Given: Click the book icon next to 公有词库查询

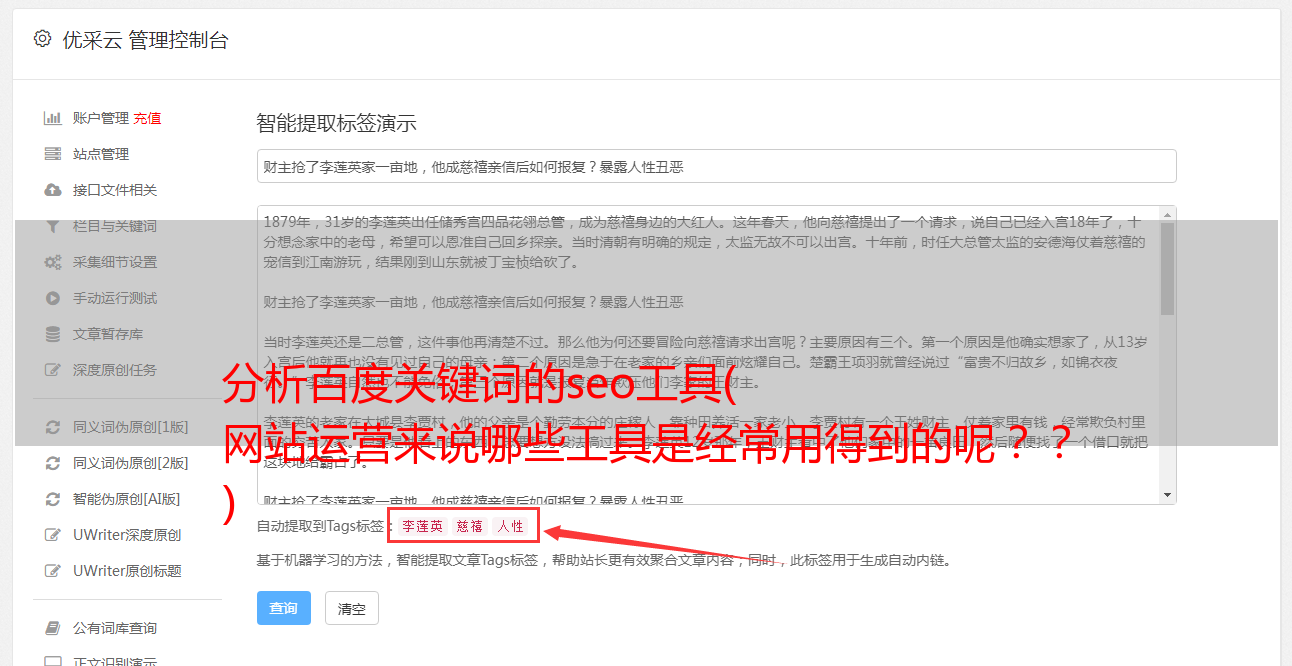Looking at the screenshot, I should [52, 628].
